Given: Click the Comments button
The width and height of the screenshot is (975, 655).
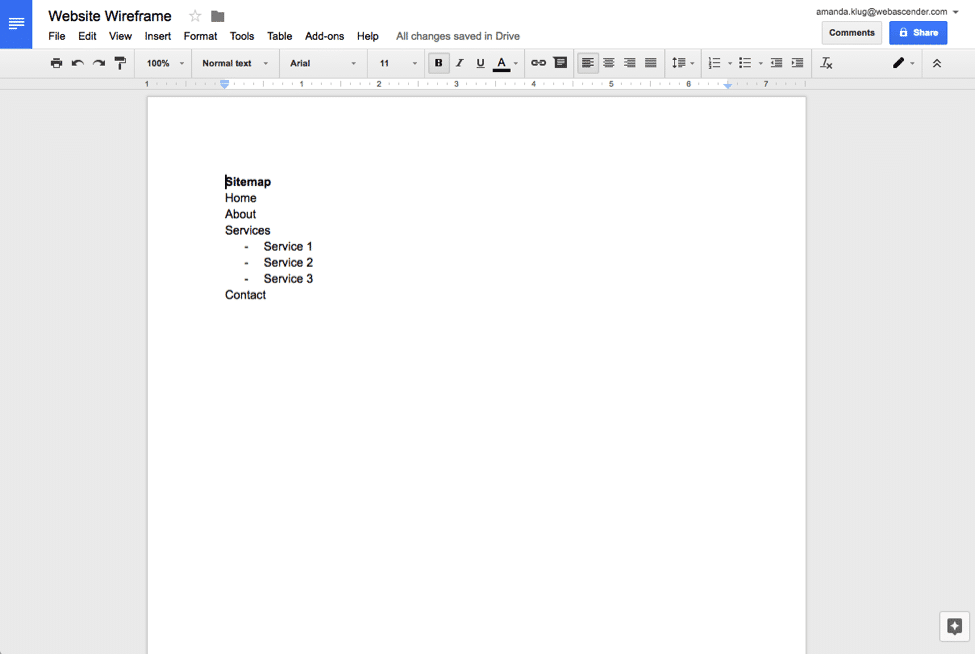Looking at the screenshot, I should 851,32.
